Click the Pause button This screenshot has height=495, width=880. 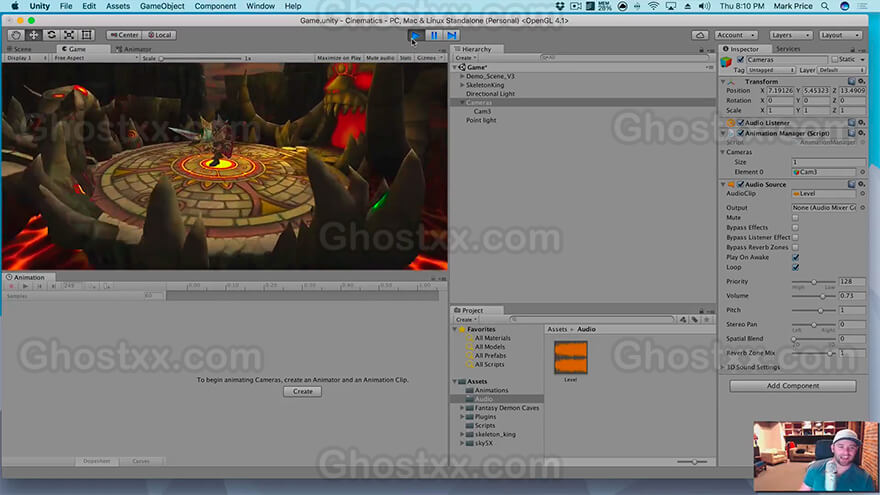434,35
